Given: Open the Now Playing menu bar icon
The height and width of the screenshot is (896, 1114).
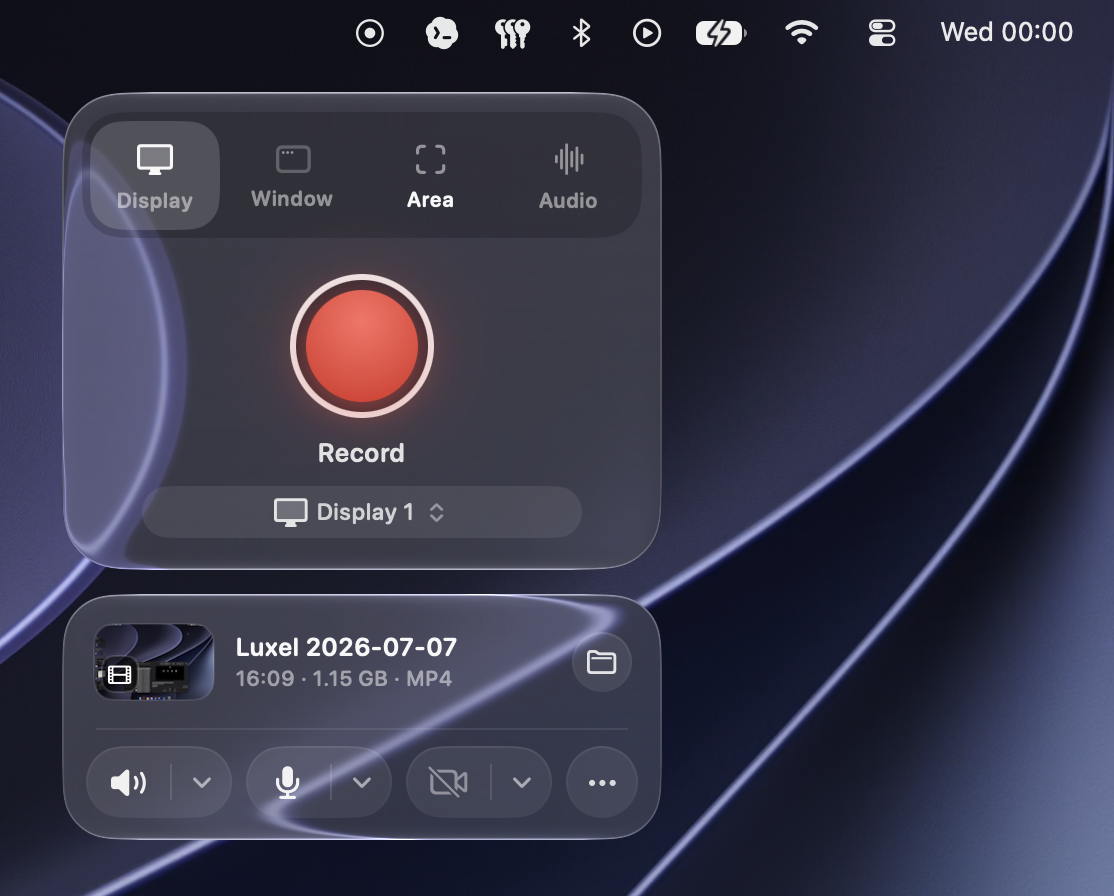Looking at the screenshot, I should pyautogui.click(x=647, y=33).
